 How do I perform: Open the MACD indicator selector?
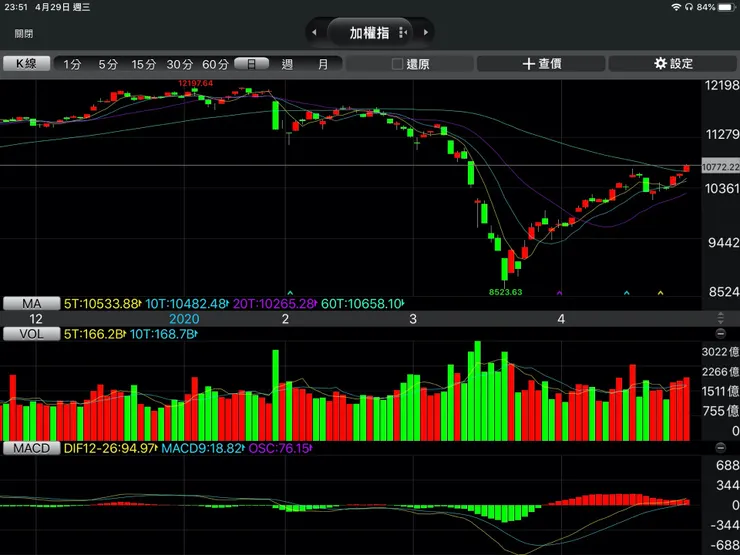click(32, 448)
